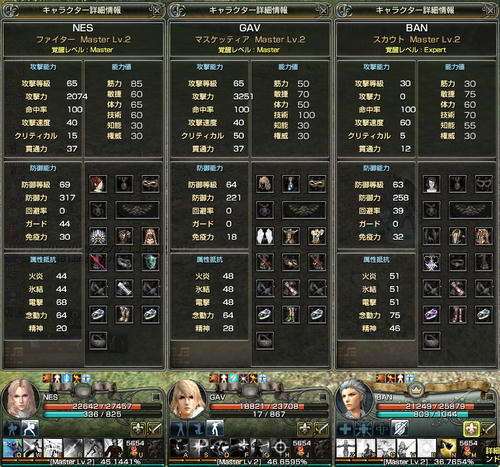Viewport: 500px width, 467px height.
Task: Select NES's green shield equipment slot
Action: point(150,262)
